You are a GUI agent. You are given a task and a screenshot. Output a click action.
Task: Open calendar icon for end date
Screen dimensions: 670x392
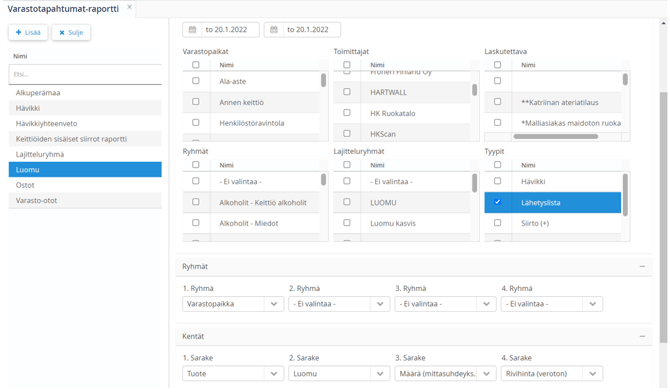pos(274,29)
